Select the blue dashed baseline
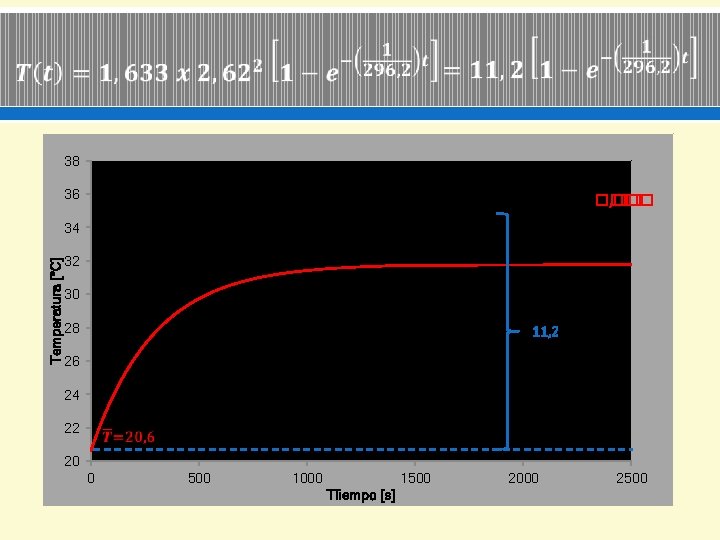The width and height of the screenshot is (720, 540). coord(361,450)
